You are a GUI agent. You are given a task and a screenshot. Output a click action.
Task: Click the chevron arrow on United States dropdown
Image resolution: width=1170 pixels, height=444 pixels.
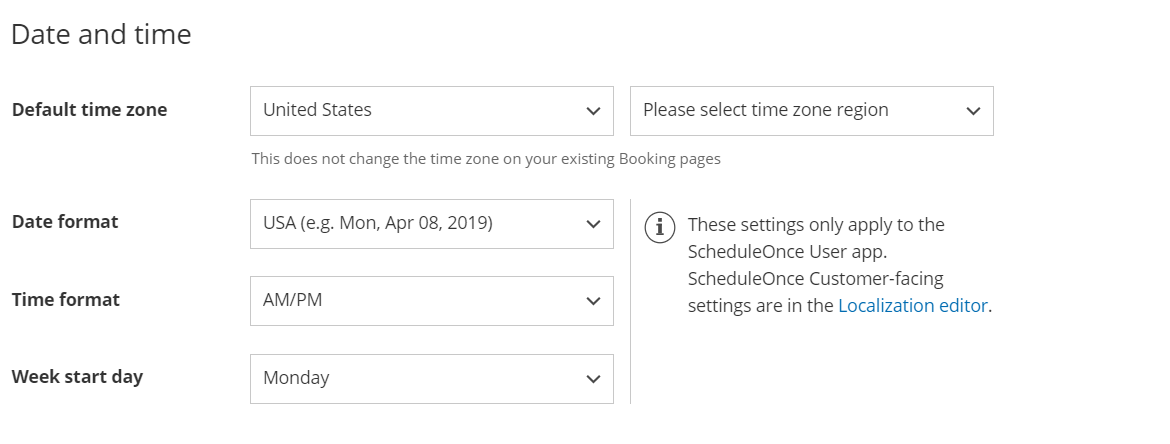[x=593, y=111]
